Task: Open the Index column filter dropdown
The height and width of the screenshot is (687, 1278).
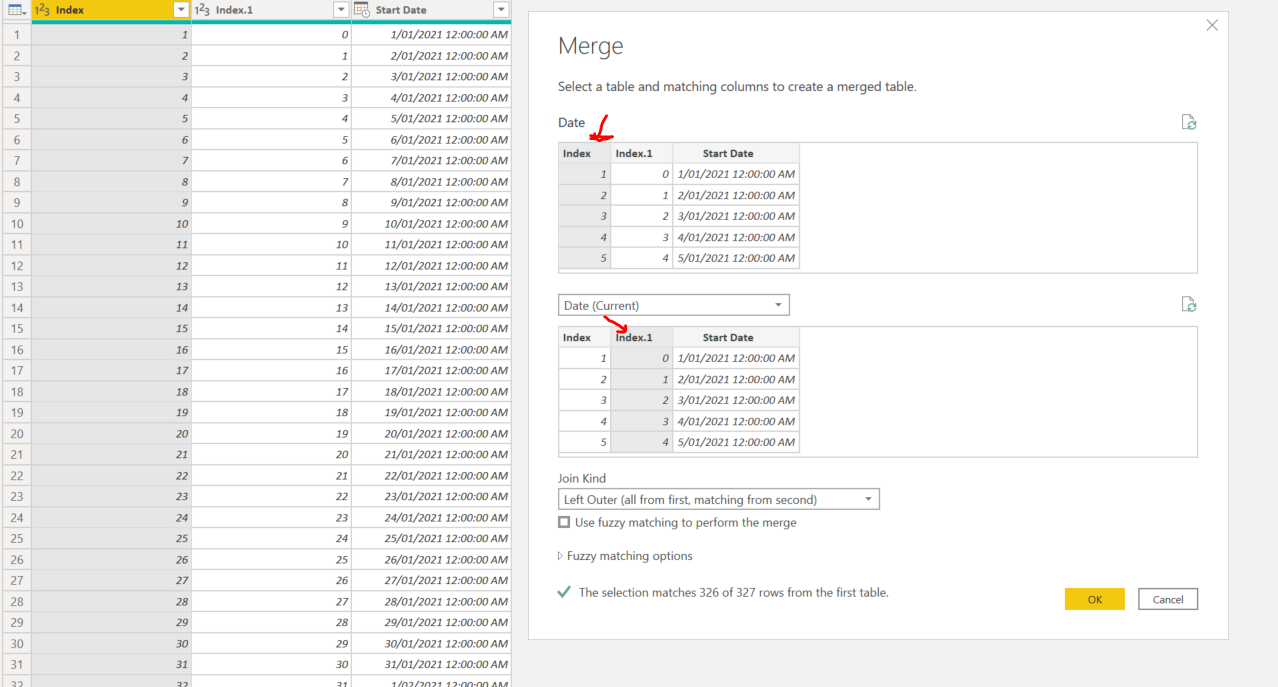Action: point(181,10)
